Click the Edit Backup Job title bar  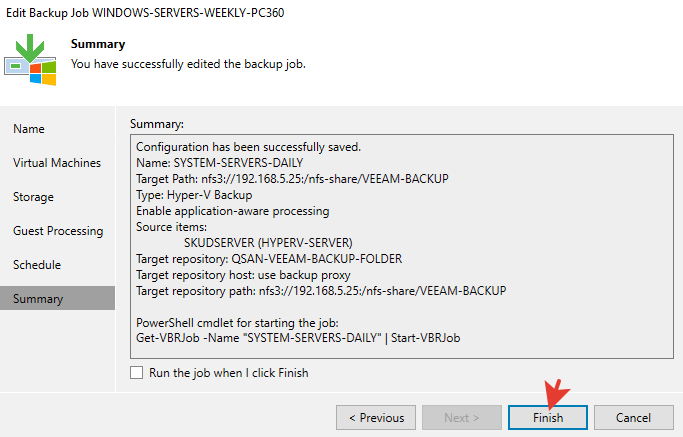coord(148,13)
